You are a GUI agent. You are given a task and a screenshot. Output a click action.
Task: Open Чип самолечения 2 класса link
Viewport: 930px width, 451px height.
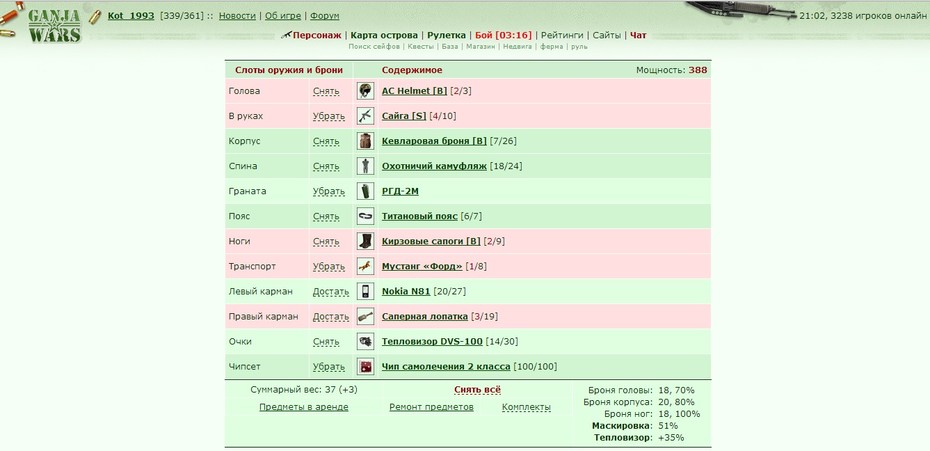[446, 367]
